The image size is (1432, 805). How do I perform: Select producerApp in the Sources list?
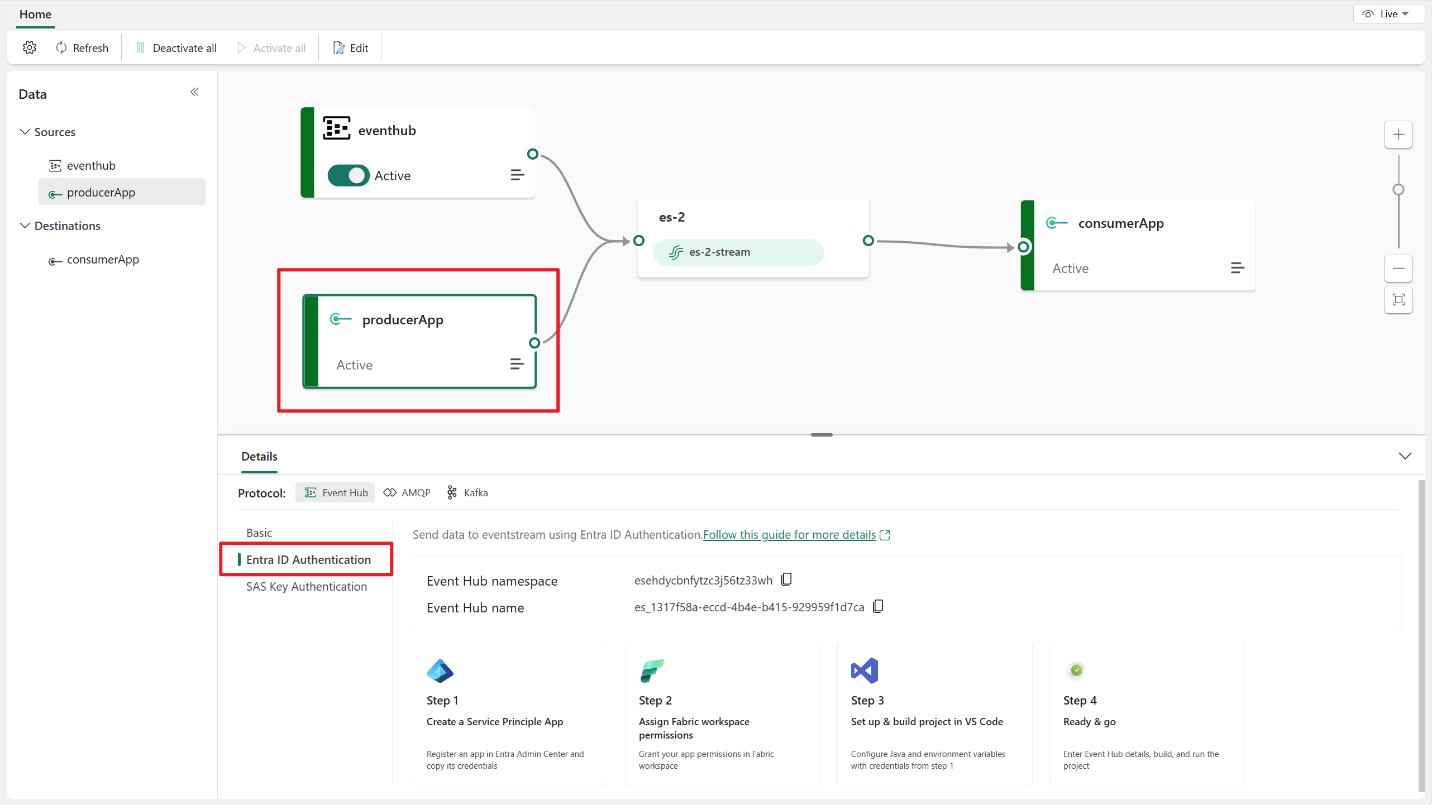(122, 192)
